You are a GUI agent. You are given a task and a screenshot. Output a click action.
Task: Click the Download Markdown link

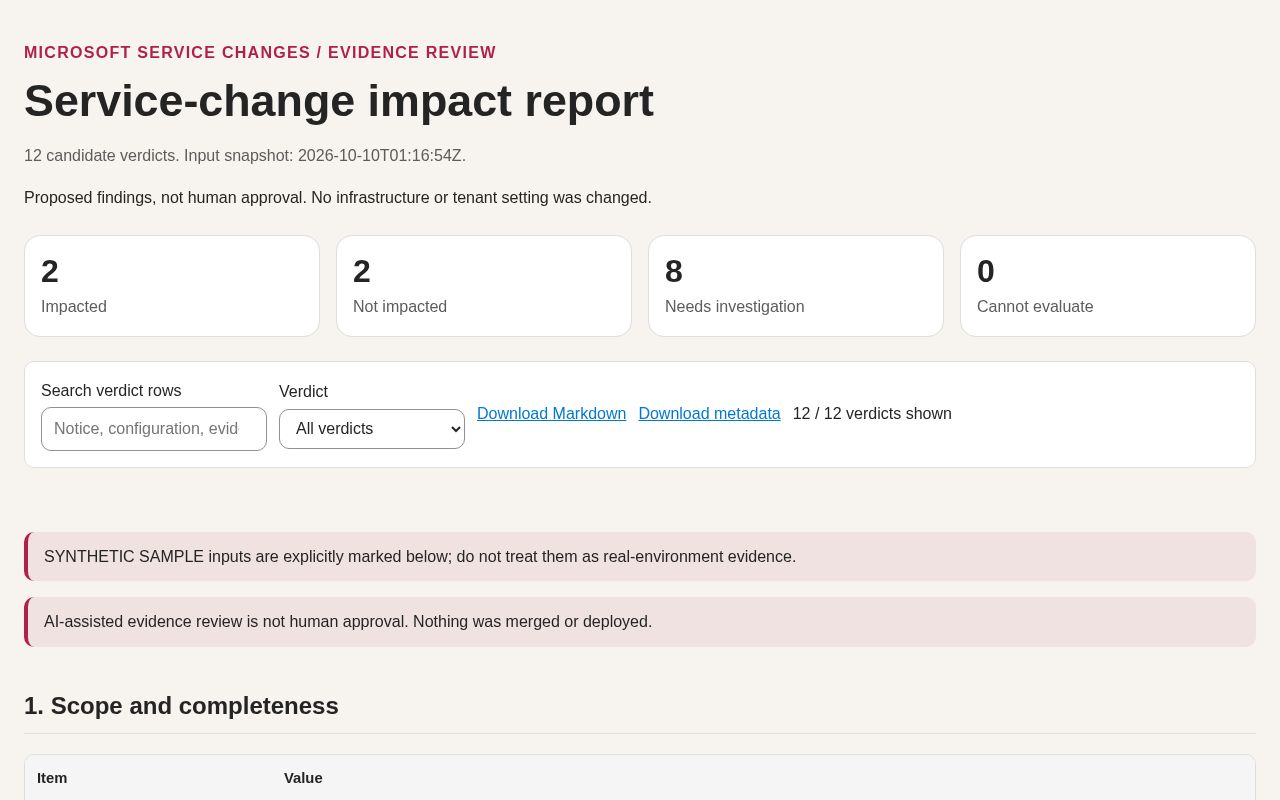click(551, 414)
